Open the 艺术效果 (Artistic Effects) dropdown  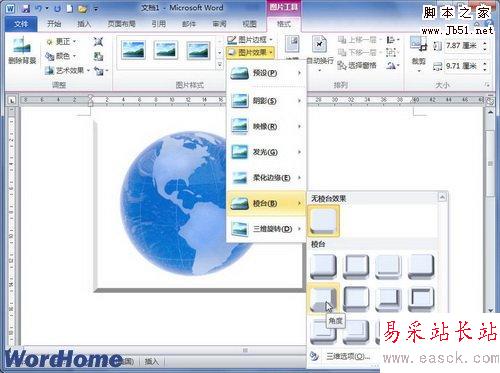point(68,70)
